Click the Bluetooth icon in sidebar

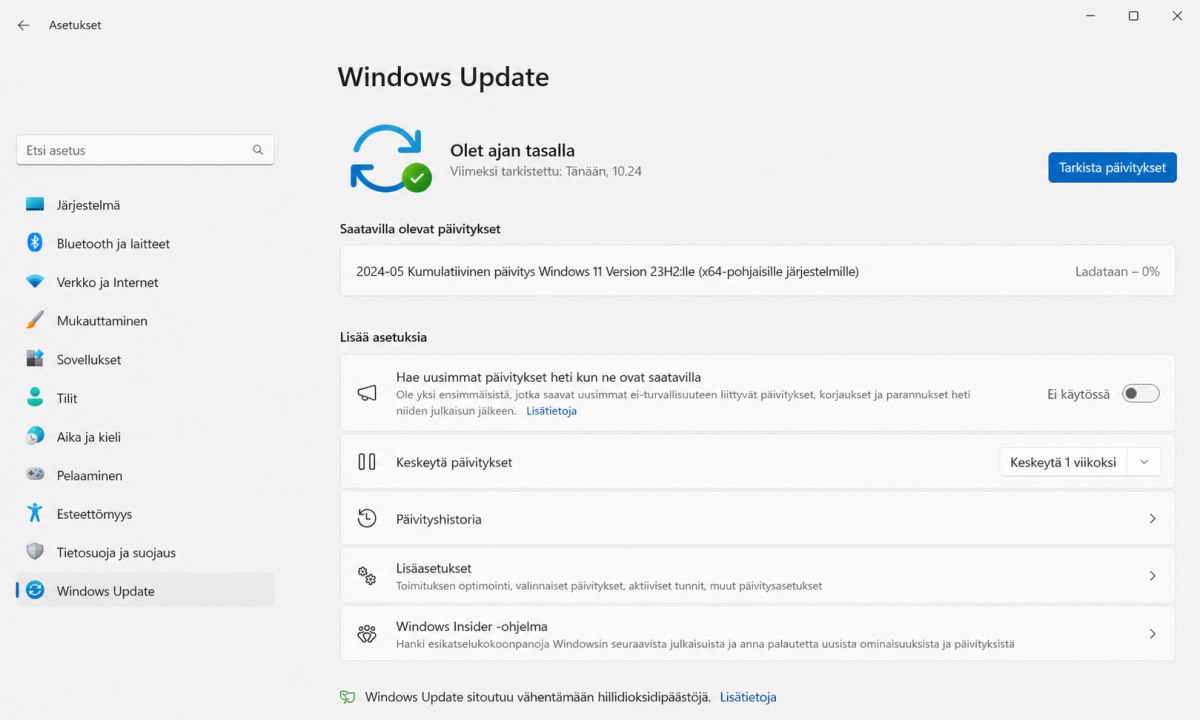tap(35, 243)
